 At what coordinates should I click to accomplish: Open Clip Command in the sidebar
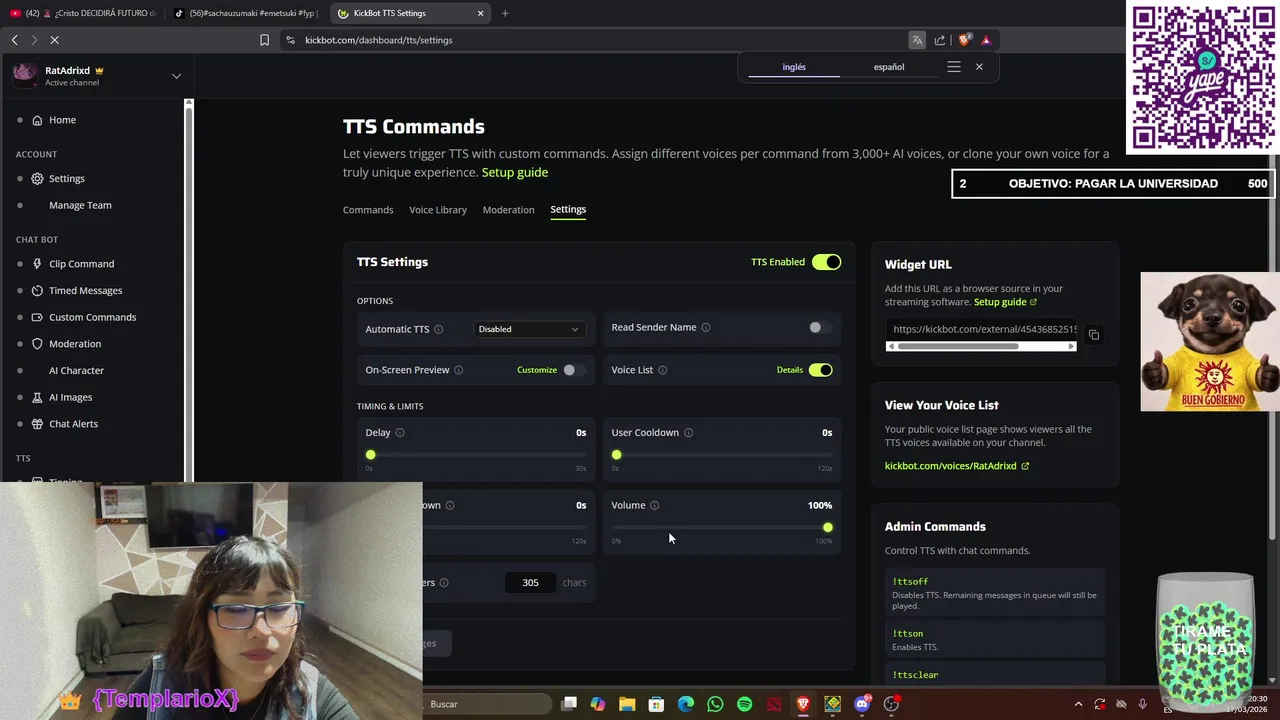point(81,264)
